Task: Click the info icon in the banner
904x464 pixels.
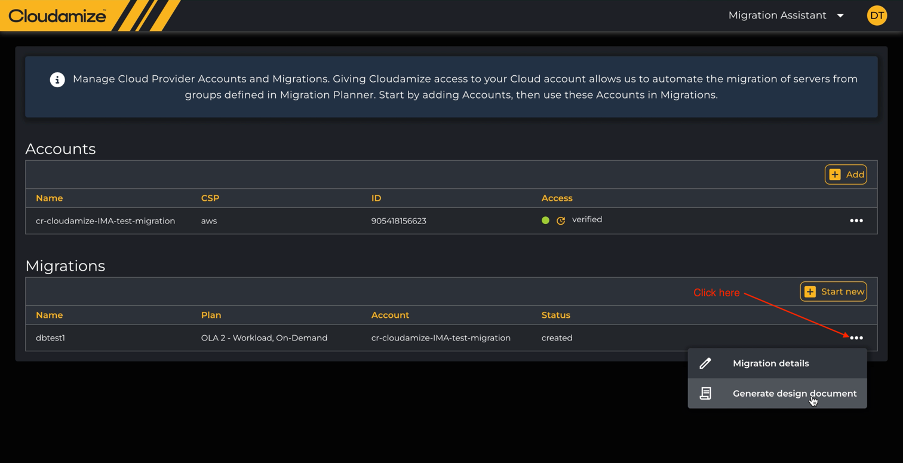Action: point(58,79)
